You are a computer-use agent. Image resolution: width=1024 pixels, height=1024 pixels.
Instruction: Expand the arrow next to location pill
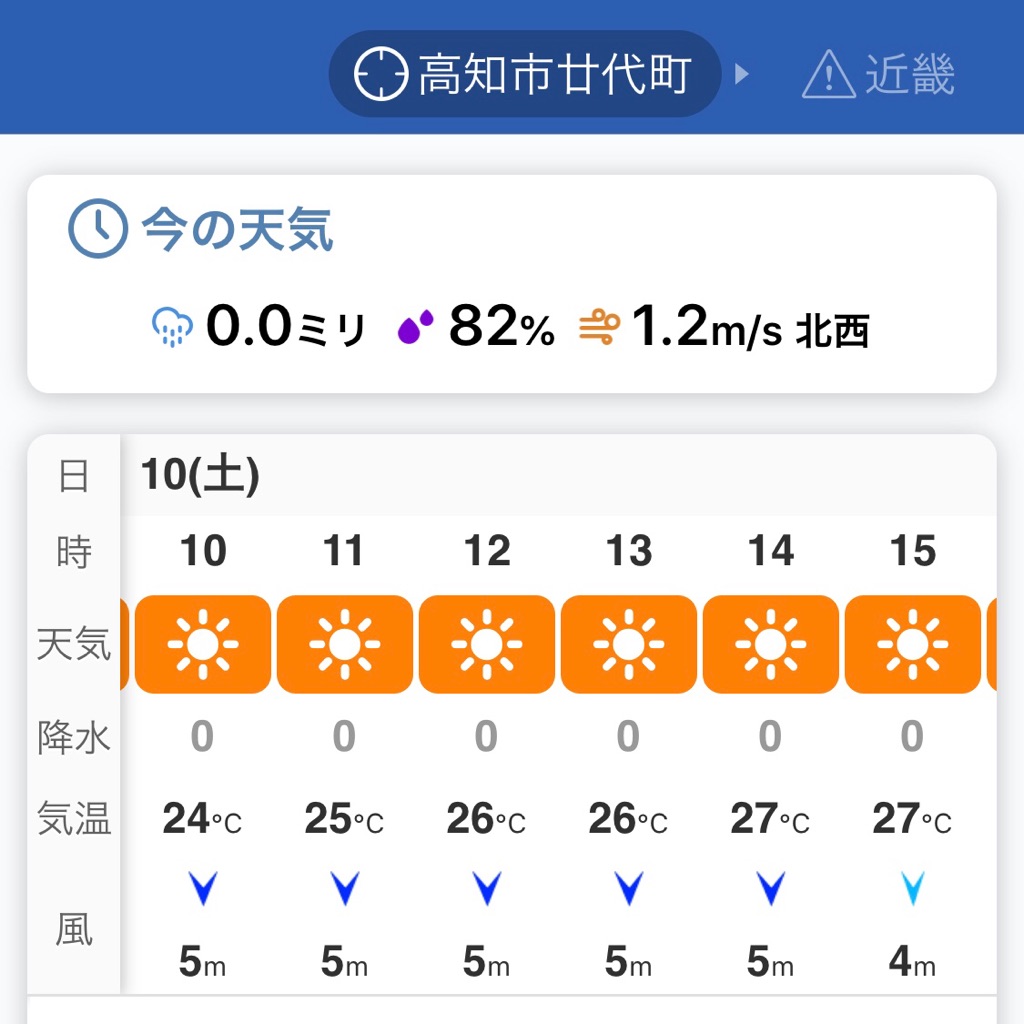click(742, 75)
